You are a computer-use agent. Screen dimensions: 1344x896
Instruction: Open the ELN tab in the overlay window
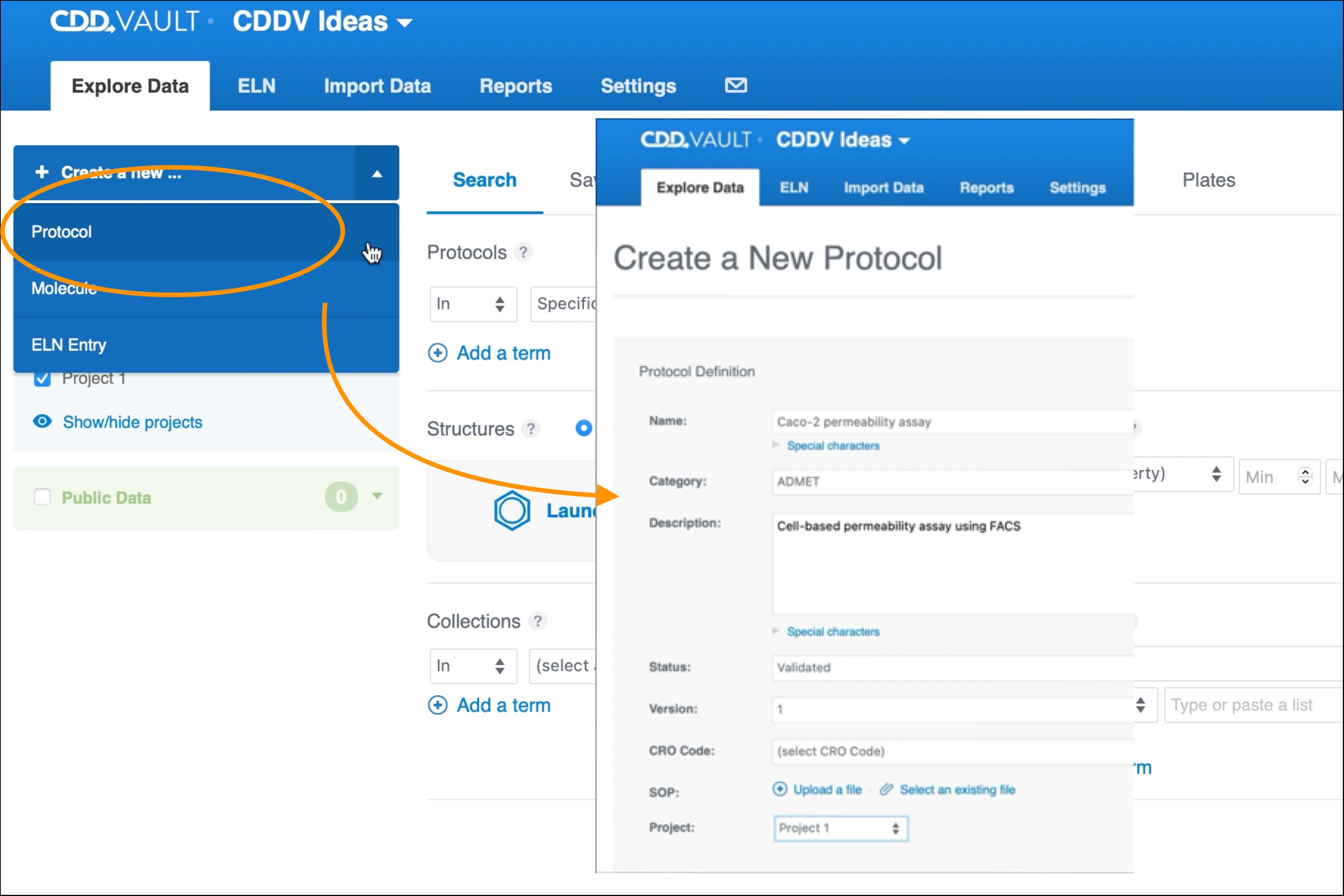[794, 188]
